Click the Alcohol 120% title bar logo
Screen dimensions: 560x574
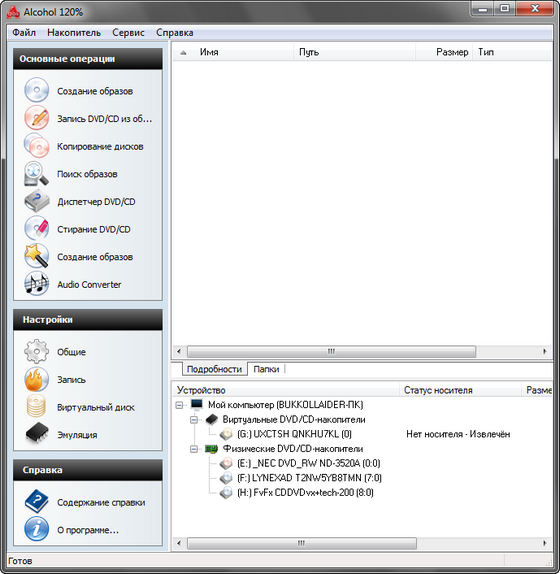[13, 12]
